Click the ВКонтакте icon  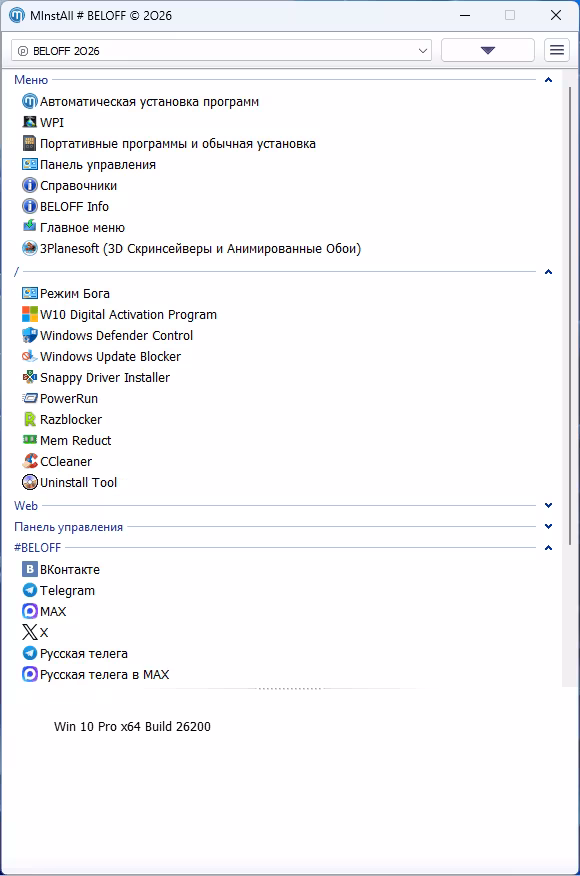point(30,569)
